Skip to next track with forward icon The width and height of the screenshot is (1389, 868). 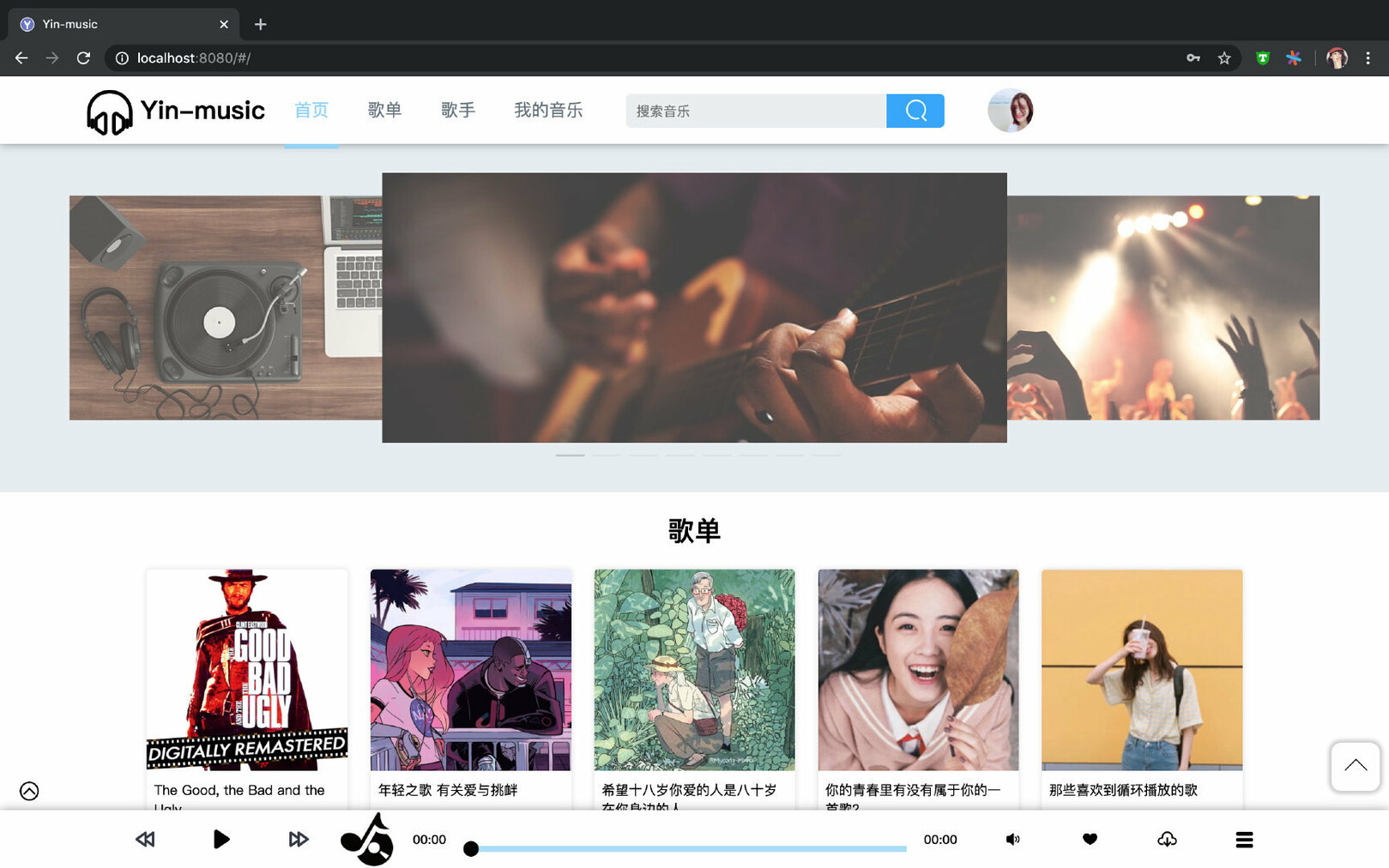click(298, 839)
